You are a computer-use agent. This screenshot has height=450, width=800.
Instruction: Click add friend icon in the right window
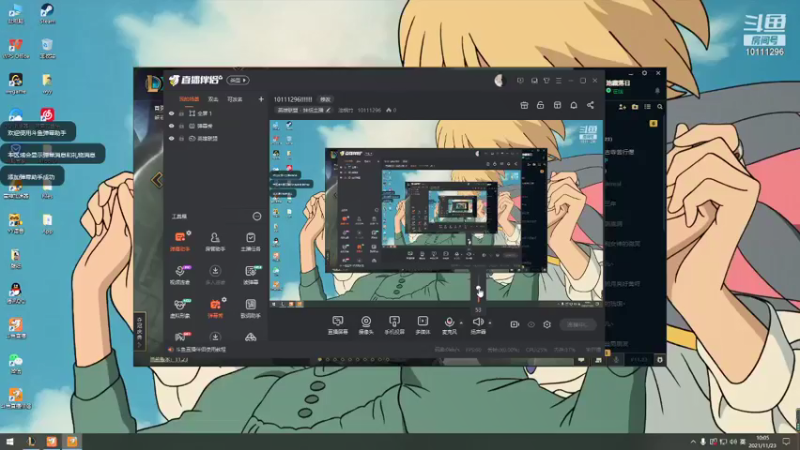[x=622, y=107]
